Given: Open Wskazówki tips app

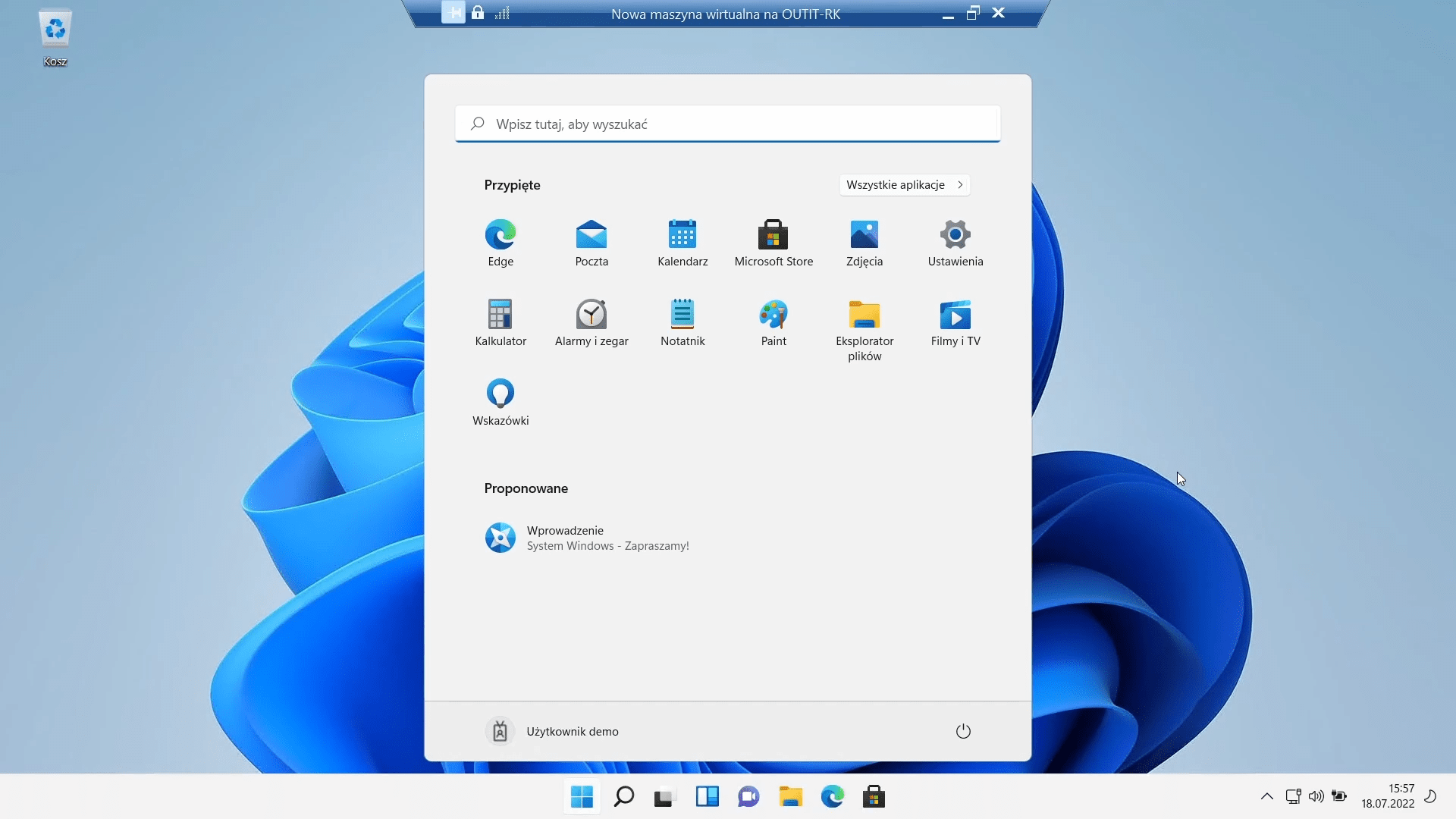Looking at the screenshot, I should 500,402.
